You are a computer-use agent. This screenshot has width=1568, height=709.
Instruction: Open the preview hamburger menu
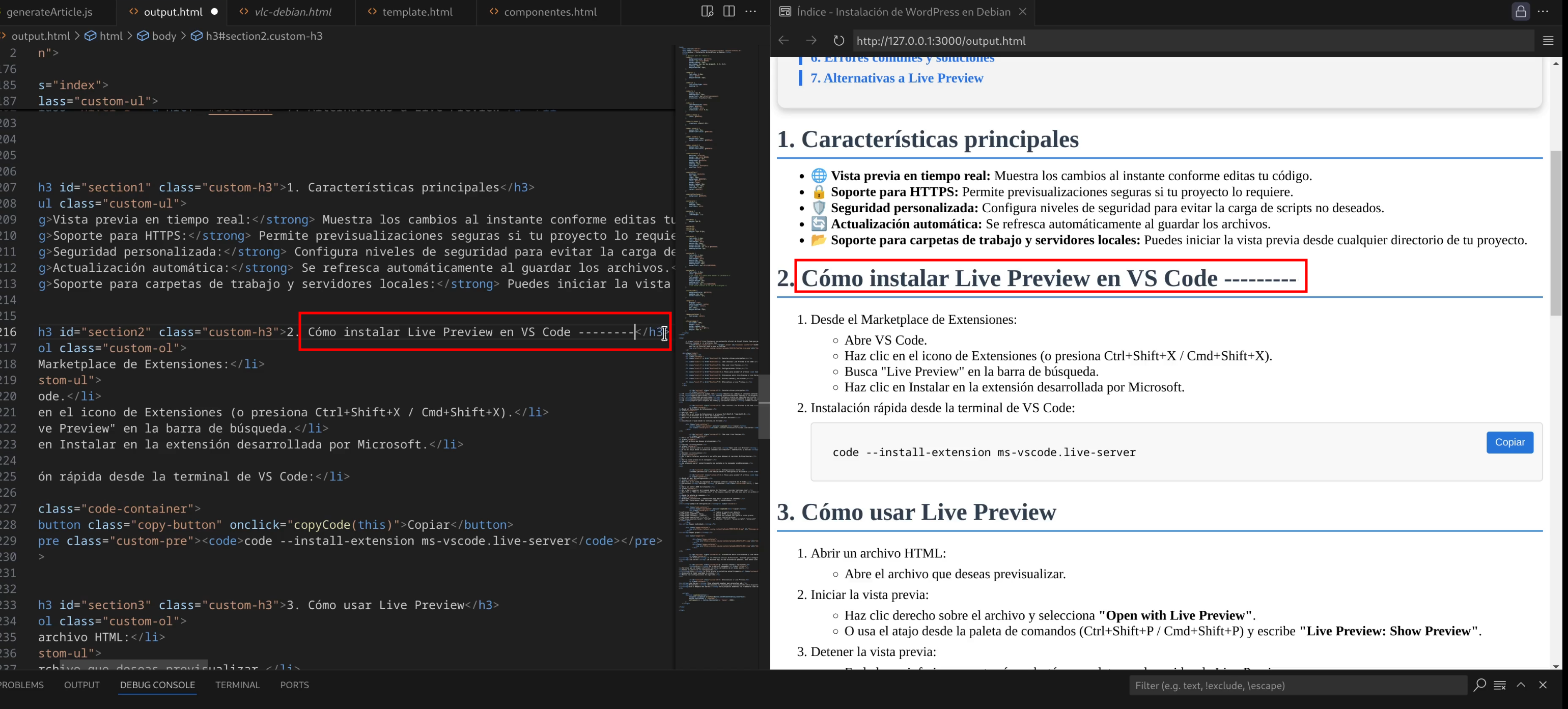pyautogui.click(x=1548, y=40)
